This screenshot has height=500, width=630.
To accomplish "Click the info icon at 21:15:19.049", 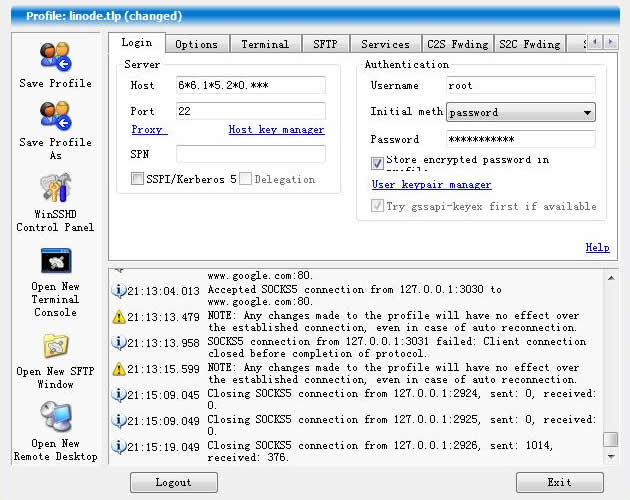I will click(x=118, y=447).
